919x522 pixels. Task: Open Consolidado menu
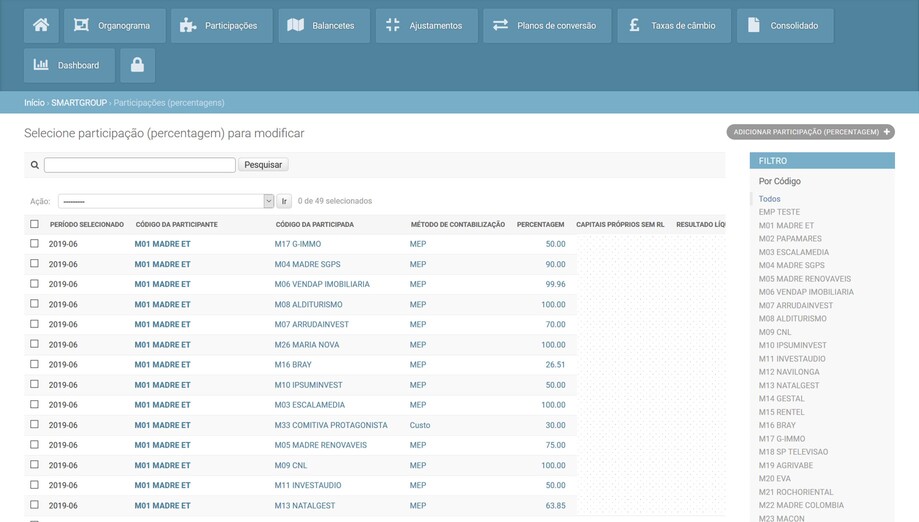(785, 25)
